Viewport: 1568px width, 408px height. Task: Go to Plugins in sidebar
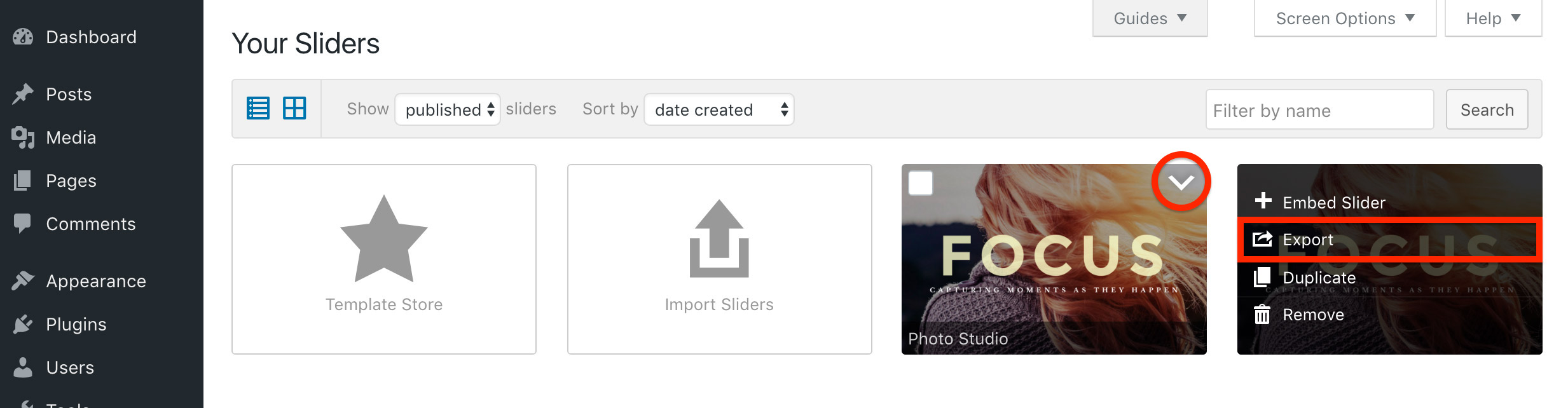(76, 324)
